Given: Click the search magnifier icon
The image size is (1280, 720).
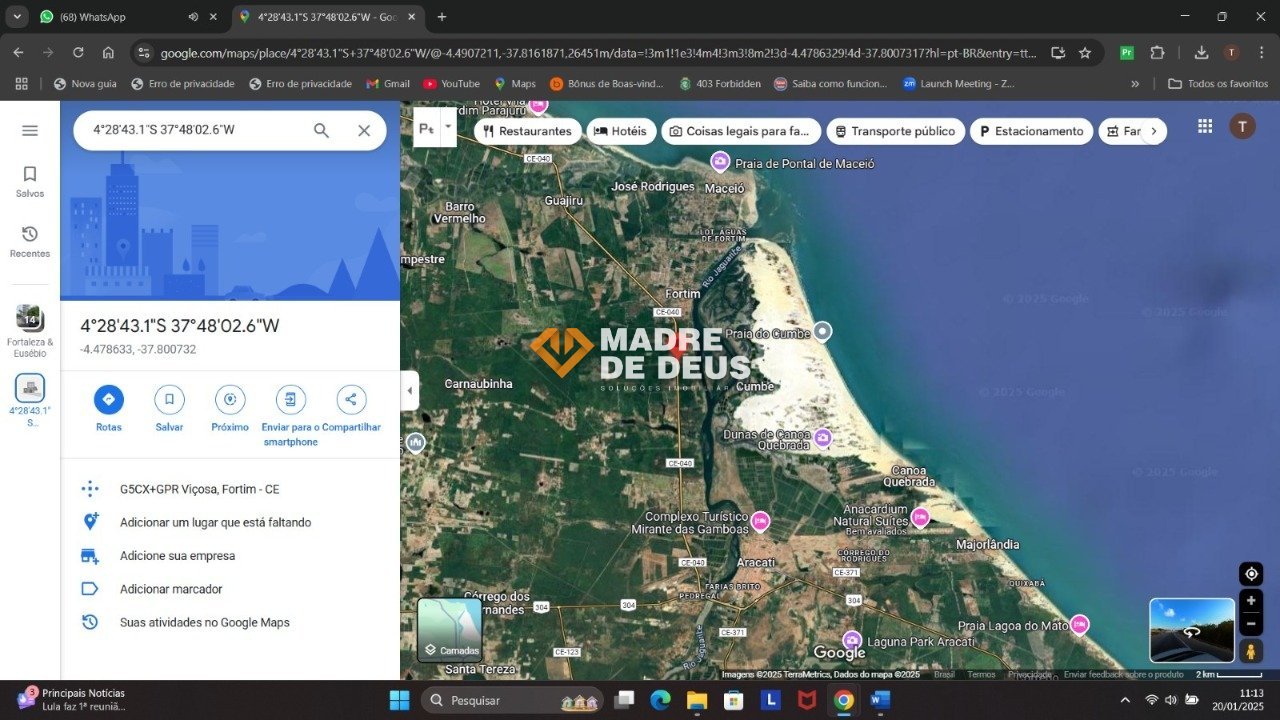Looking at the screenshot, I should [321, 131].
